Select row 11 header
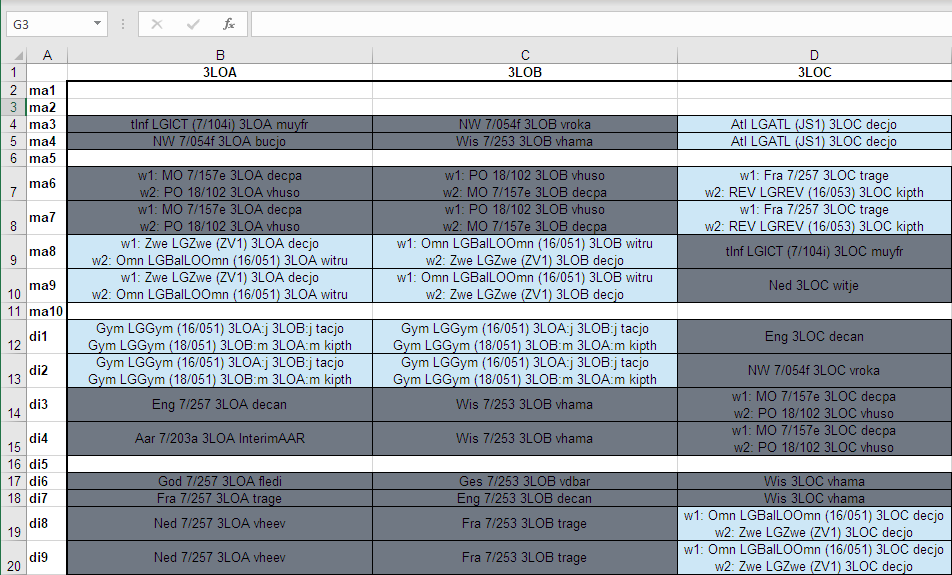952x575 pixels. (13, 311)
